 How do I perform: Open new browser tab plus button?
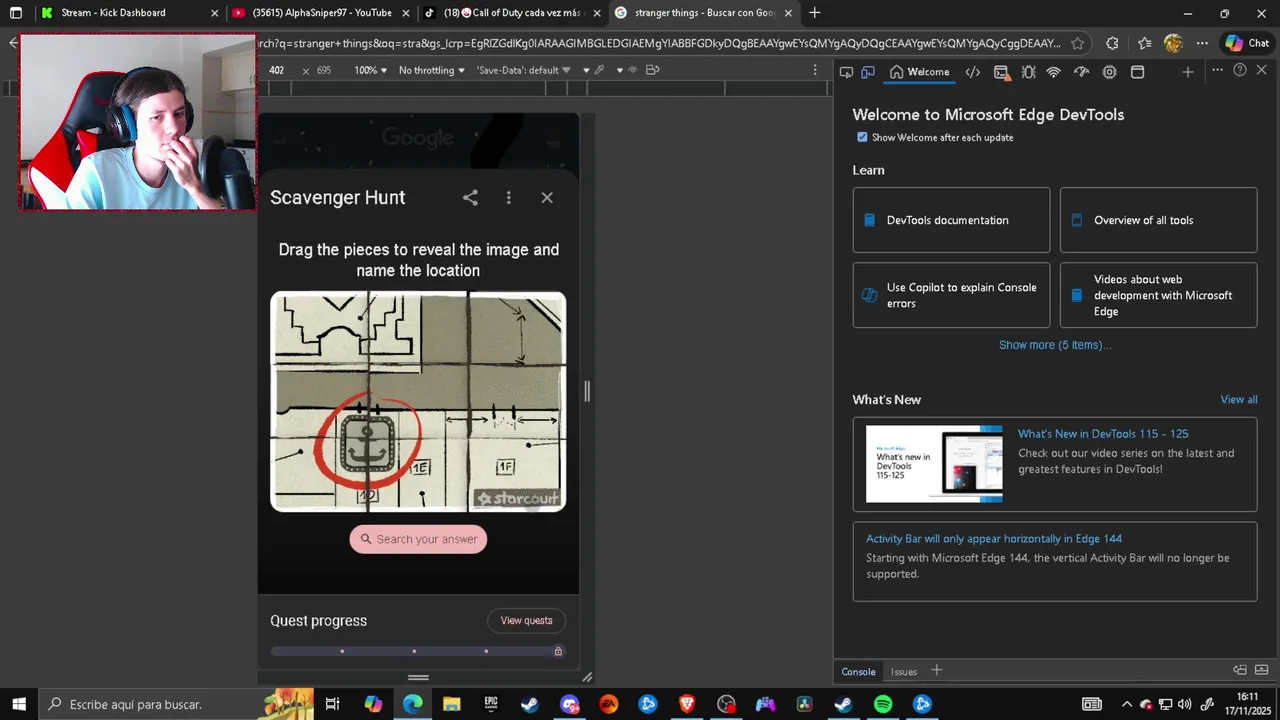pos(814,13)
